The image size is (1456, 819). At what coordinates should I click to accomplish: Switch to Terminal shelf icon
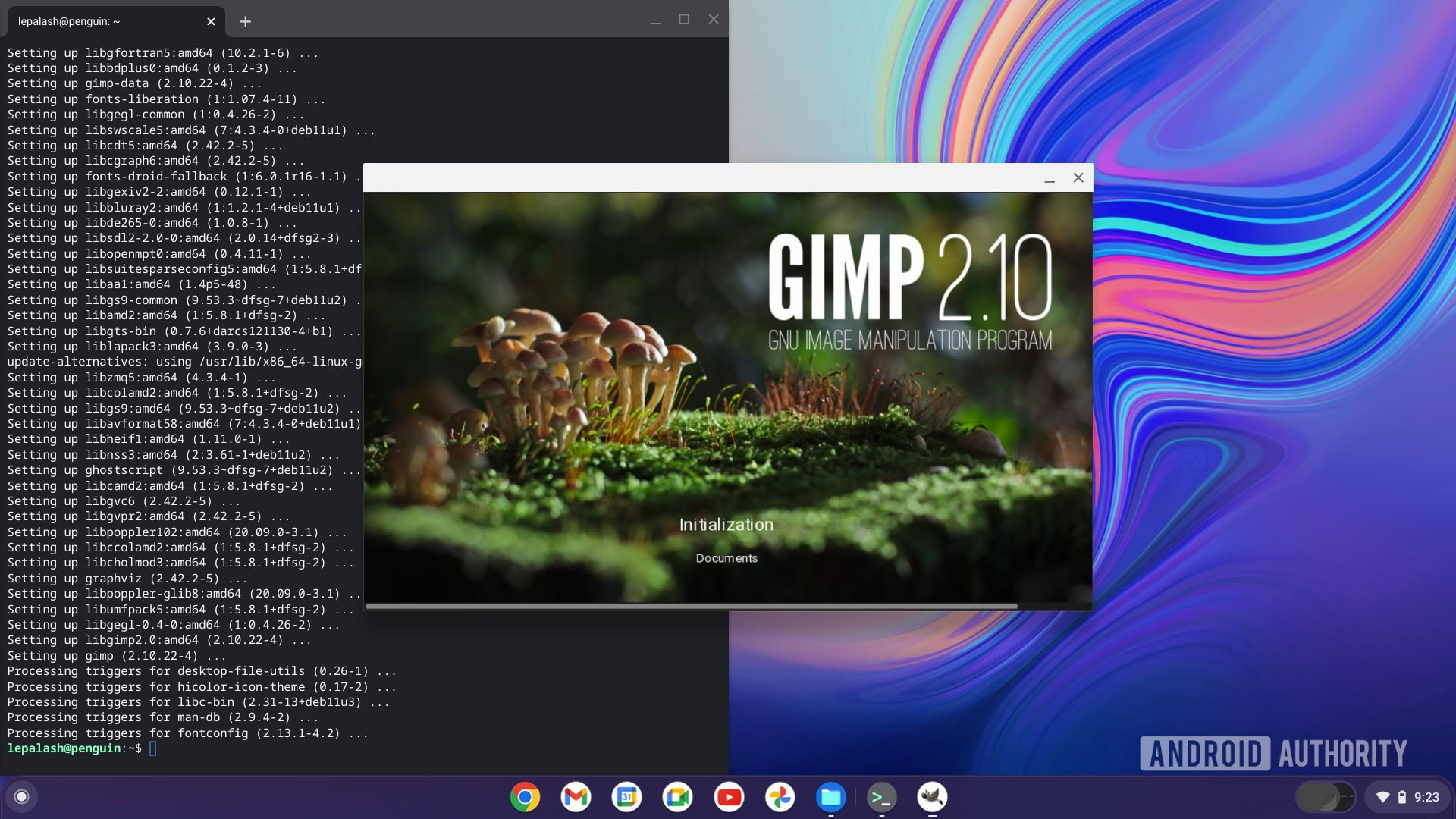pos(881,797)
